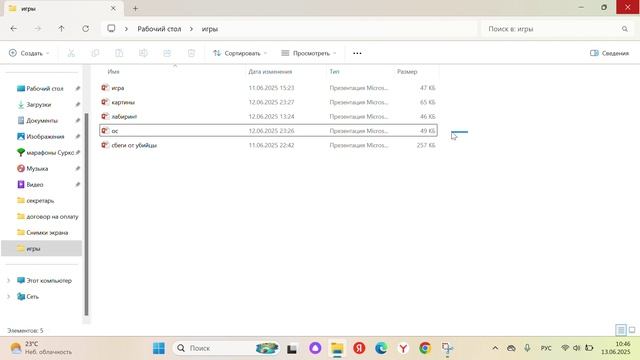Image resolution: width=640 pixels, height=360 pixels.
Task: Click the Delete trash icon
Action: [x=191, y=53]
